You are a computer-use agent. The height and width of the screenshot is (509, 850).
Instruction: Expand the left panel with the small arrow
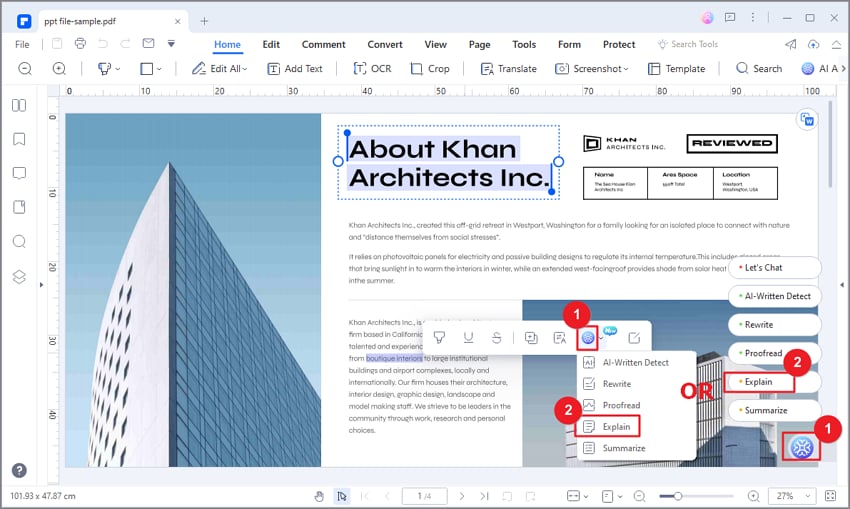41,285
